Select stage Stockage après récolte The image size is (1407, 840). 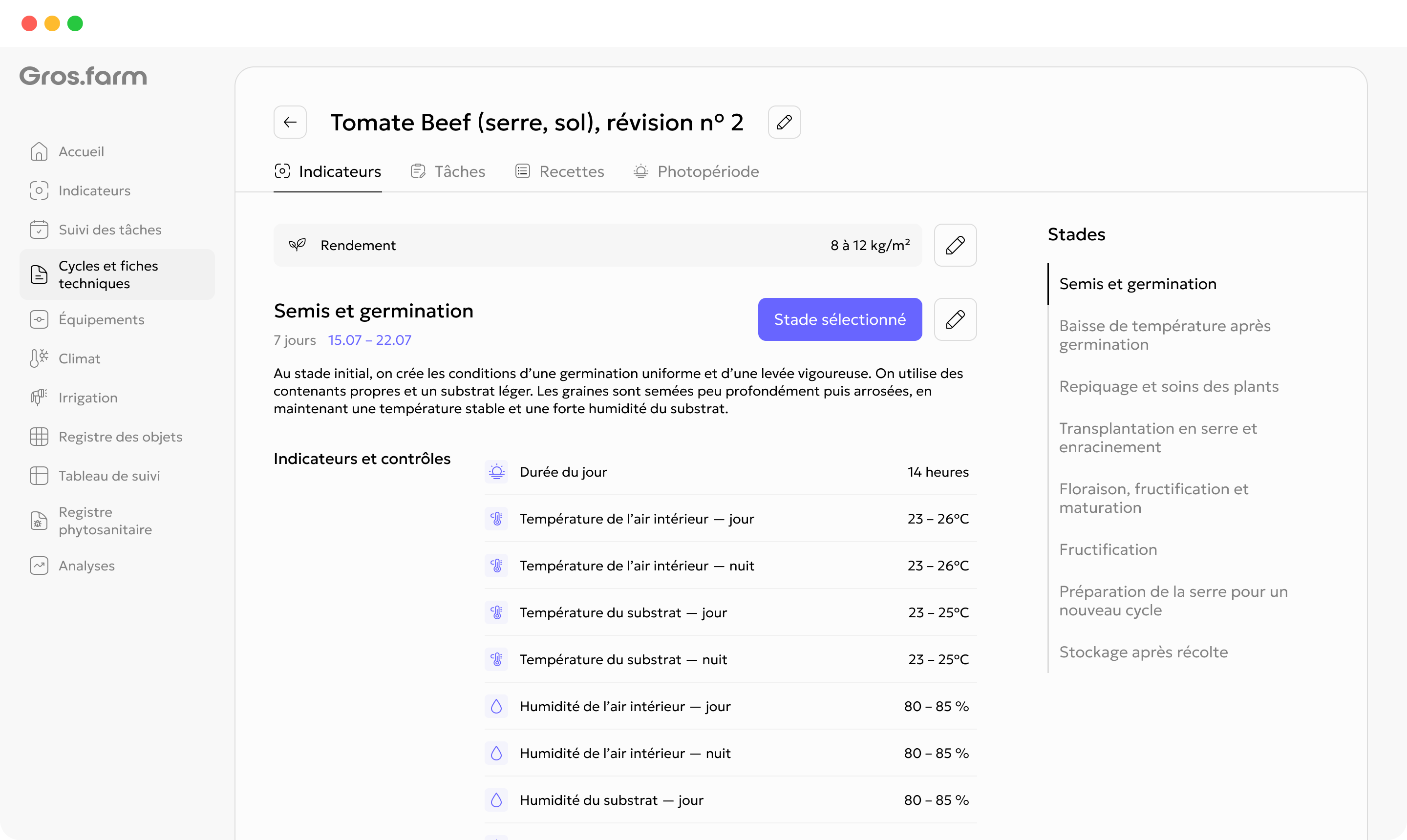click(1143, 652)
